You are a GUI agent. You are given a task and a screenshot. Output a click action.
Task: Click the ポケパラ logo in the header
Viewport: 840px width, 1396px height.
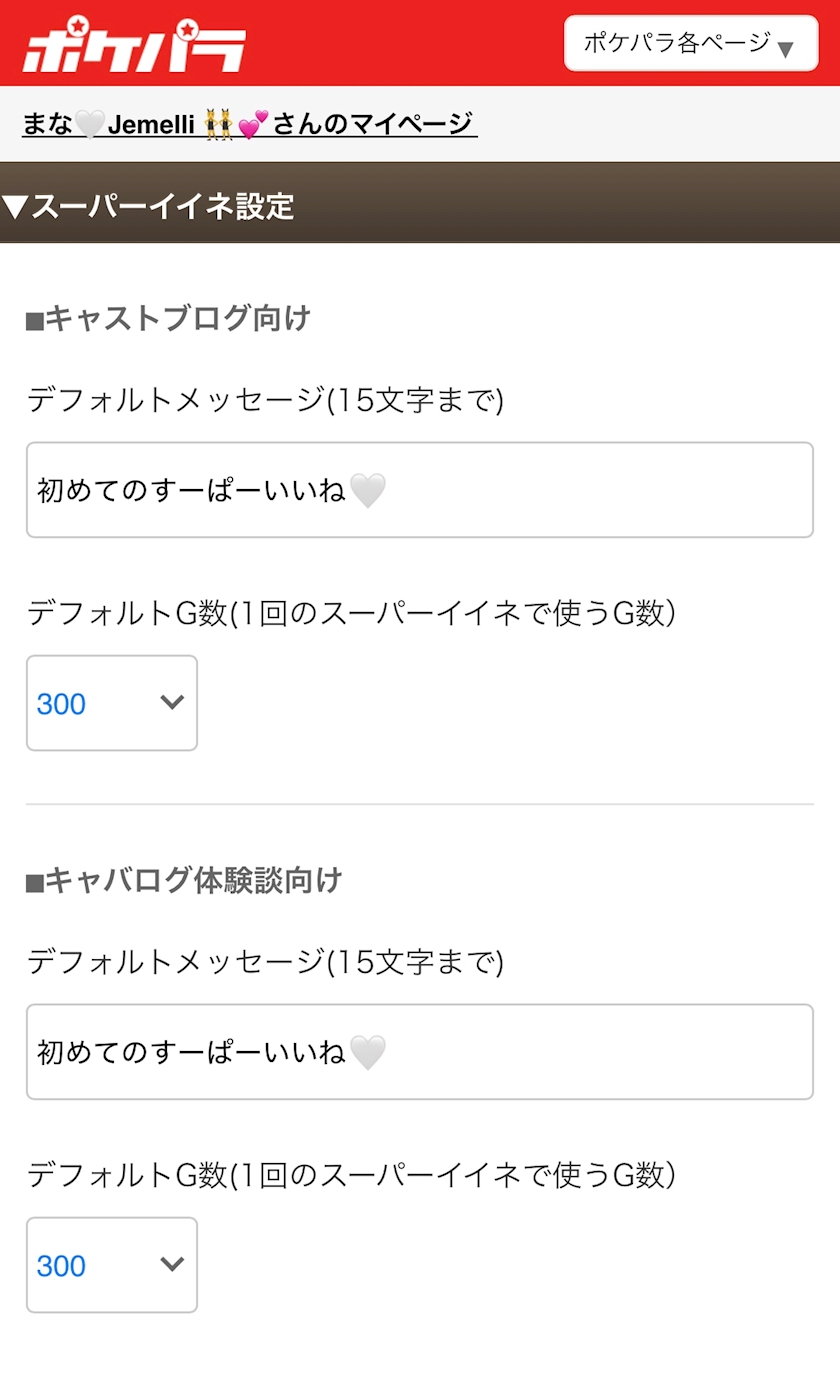pos(134,48)
